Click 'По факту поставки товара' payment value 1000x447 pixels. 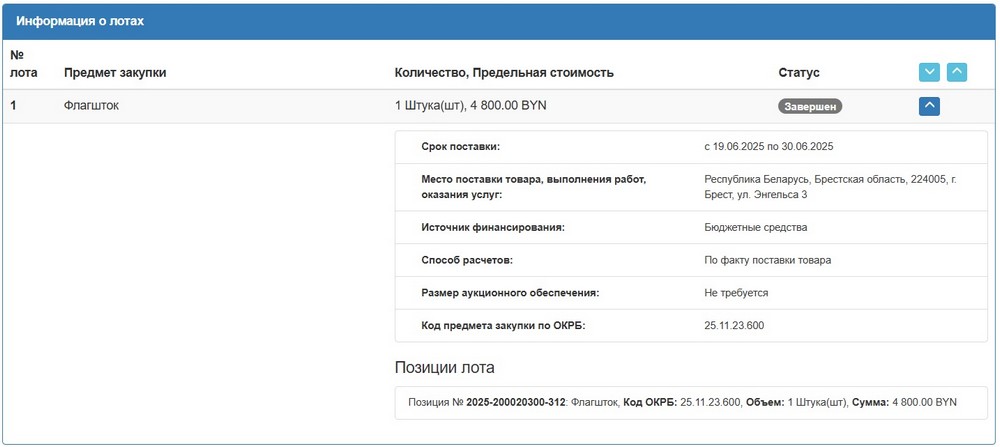[767, 260]
